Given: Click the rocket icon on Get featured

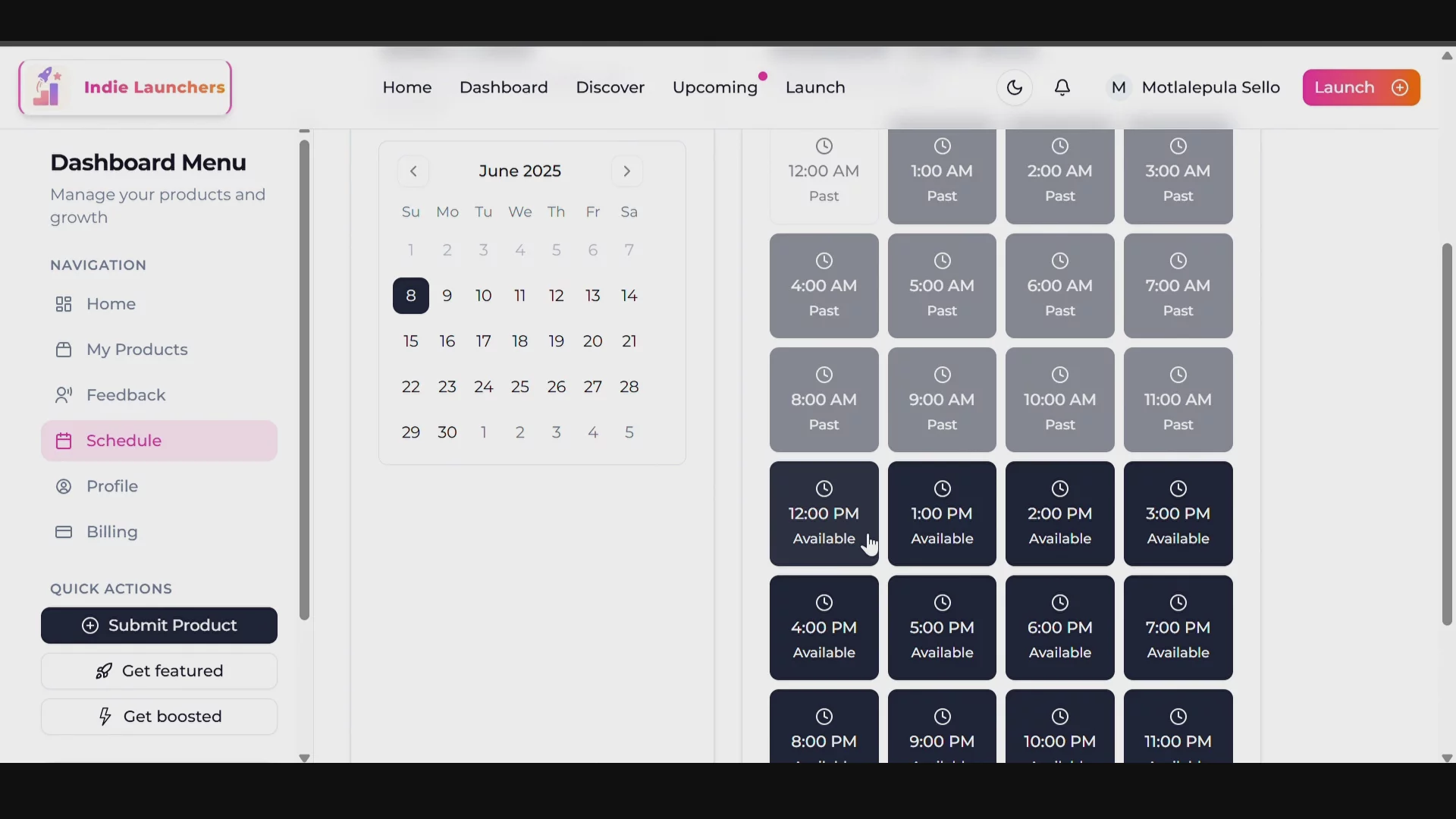Looking at the screenshot, I should coord(104,671).
